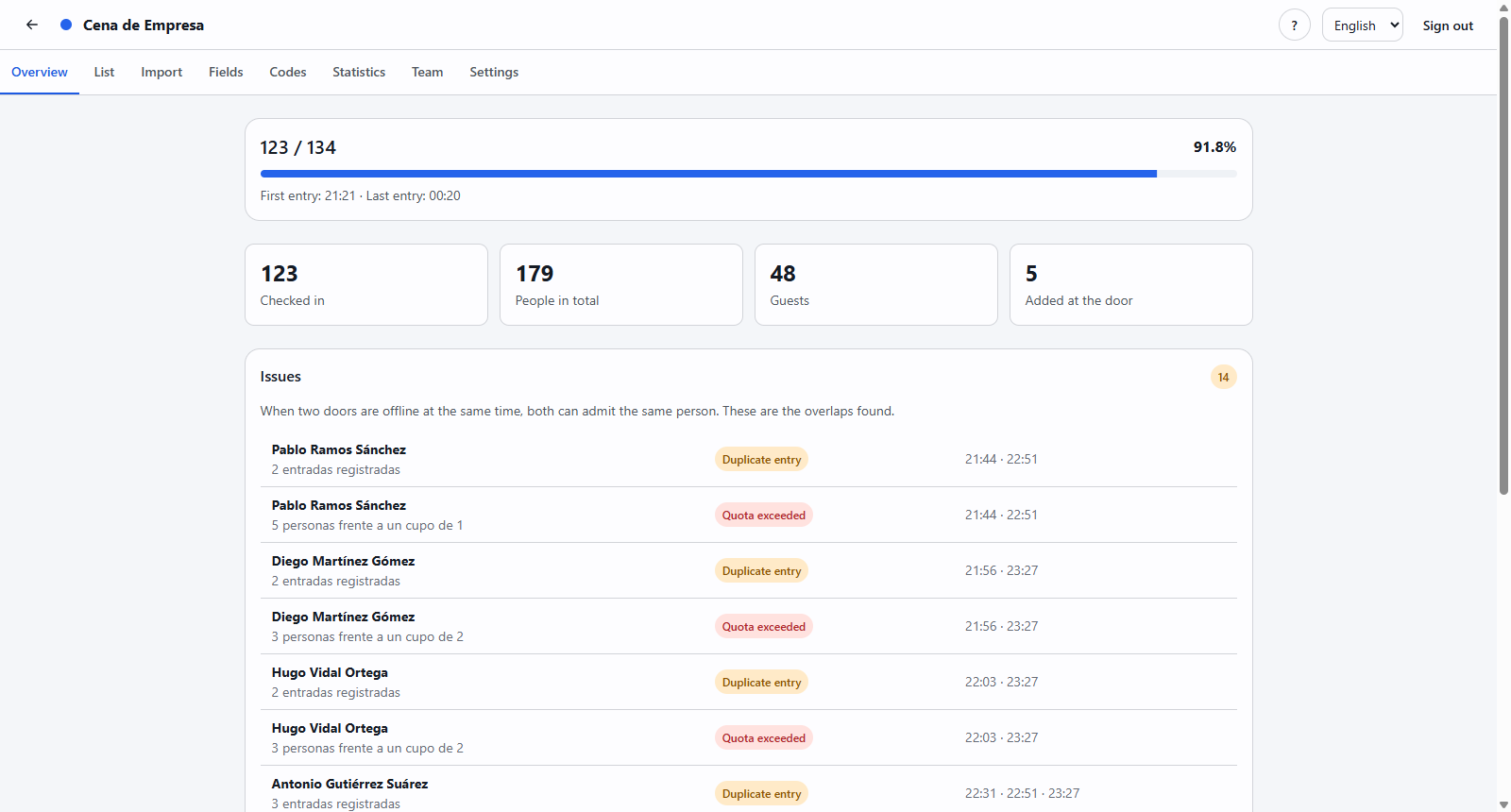Image resolution: width=1511 pixels, height=812 pixels.
Task: Click the Cena de Empresa event title
Action: (x=144, y=25)
